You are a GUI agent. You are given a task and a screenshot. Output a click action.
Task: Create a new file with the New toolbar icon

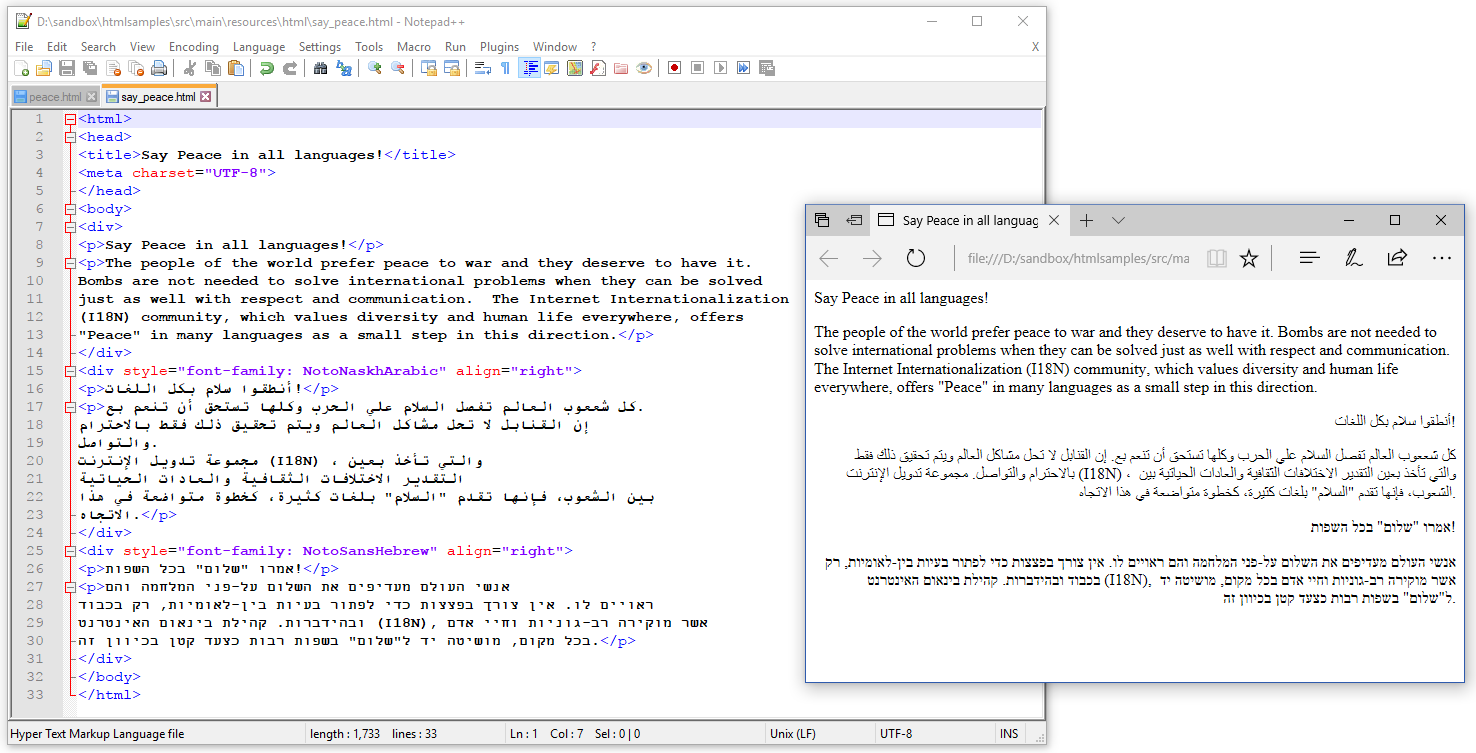(x=22, y=68)
